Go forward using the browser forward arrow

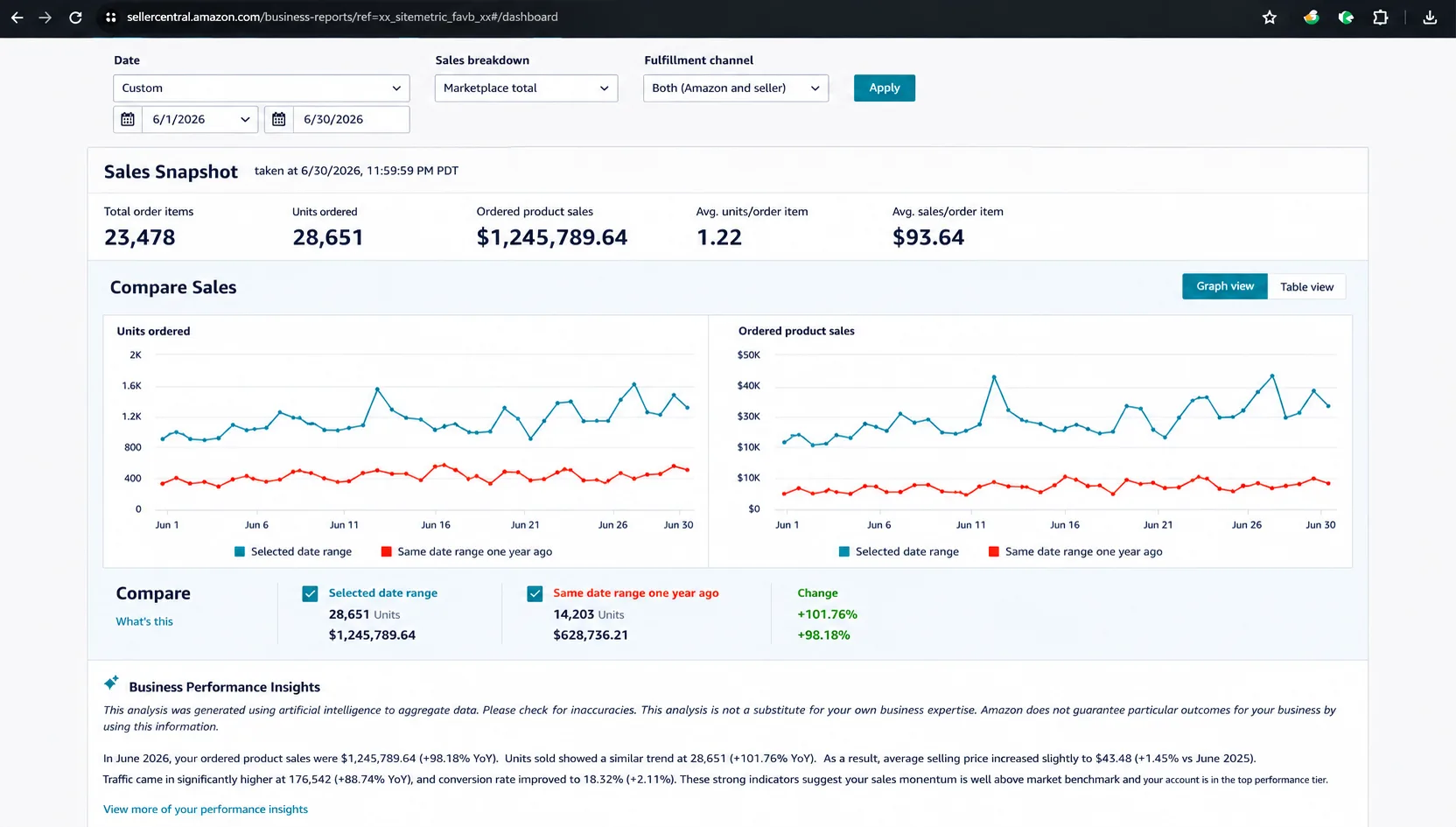[x=45, y=18]
